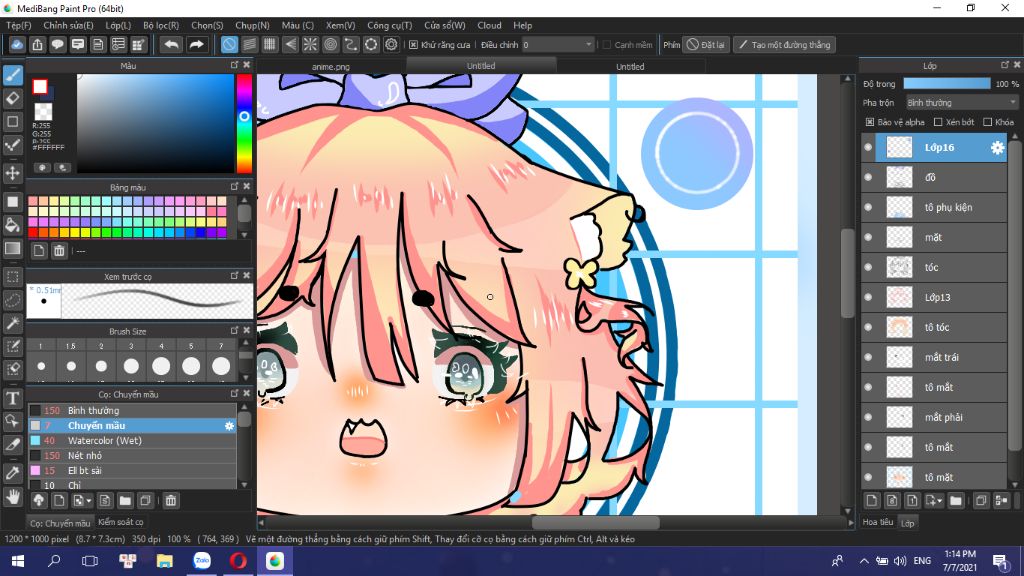The height and width of the screenshot is (576, 1024).
Task: Hide the tóc layer
Action: tap(868, 267)
